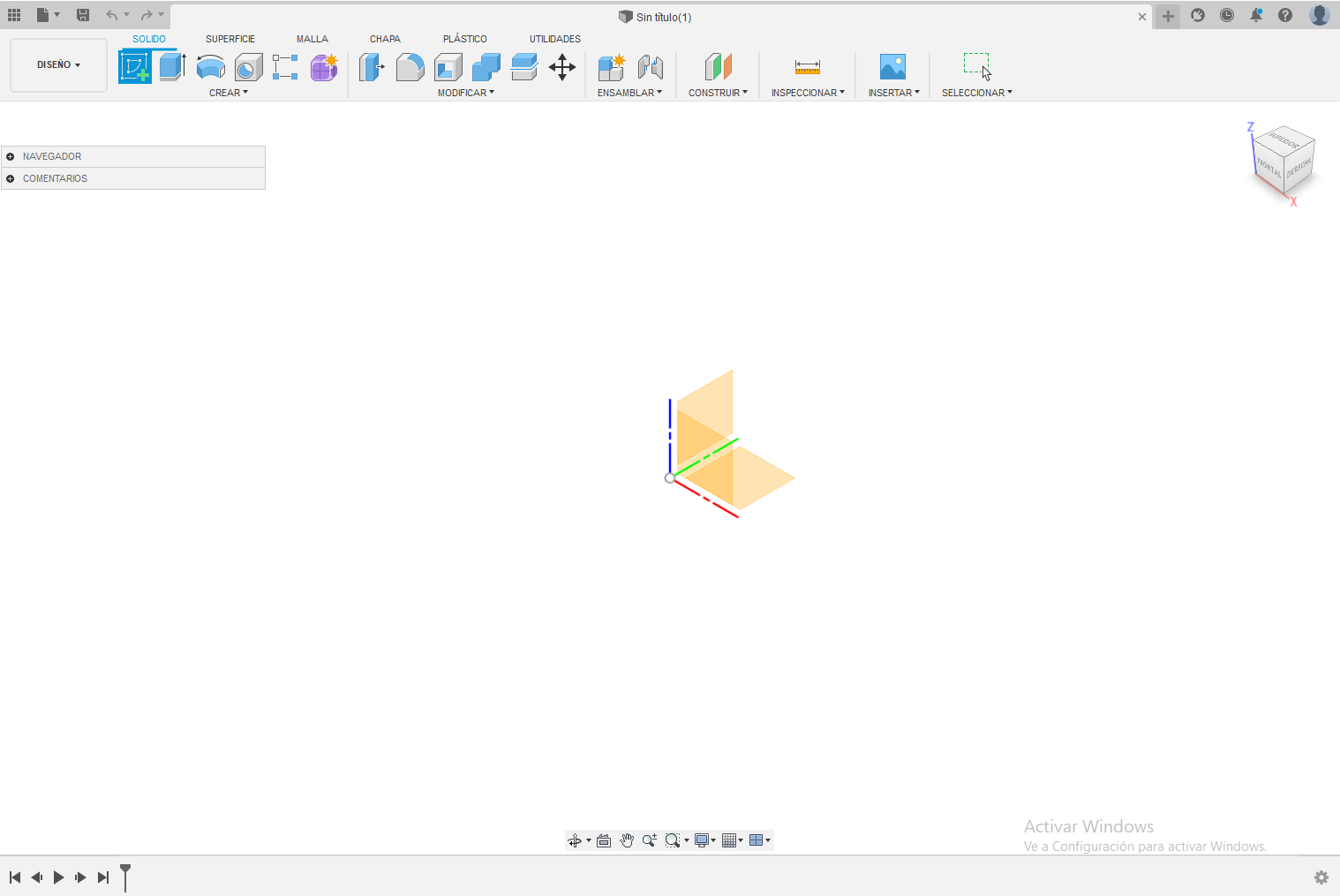
Task: Expand the CONSTRUIR menu
Action: coord(718,93)
